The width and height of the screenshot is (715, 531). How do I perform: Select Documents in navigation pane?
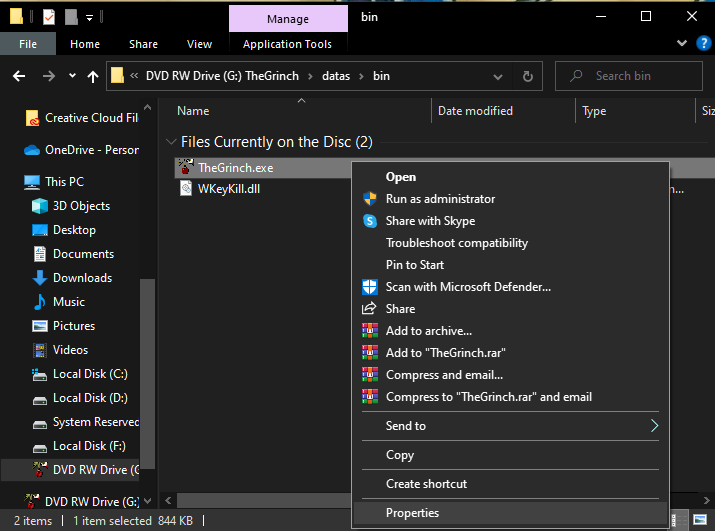point(83,254)
